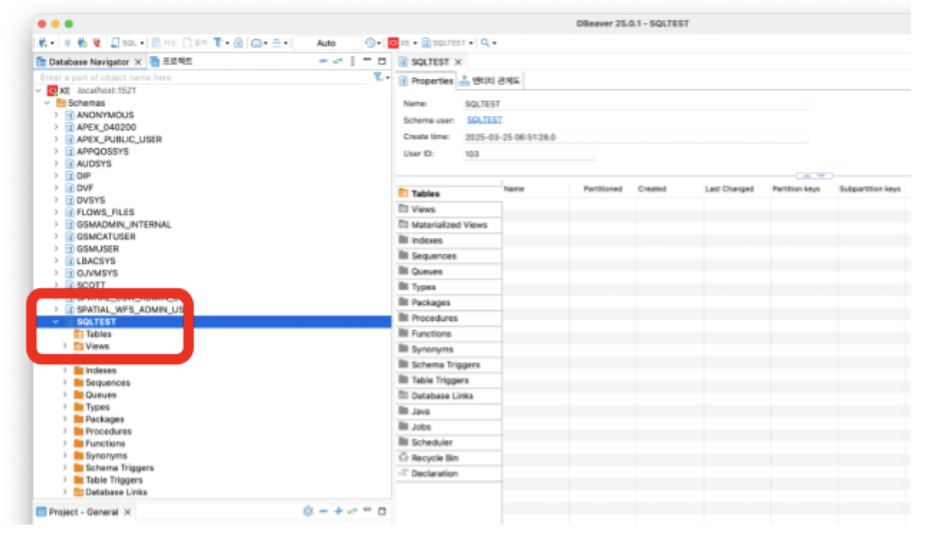Click the Project panel settings gear icon

click(x=308, y=511)
